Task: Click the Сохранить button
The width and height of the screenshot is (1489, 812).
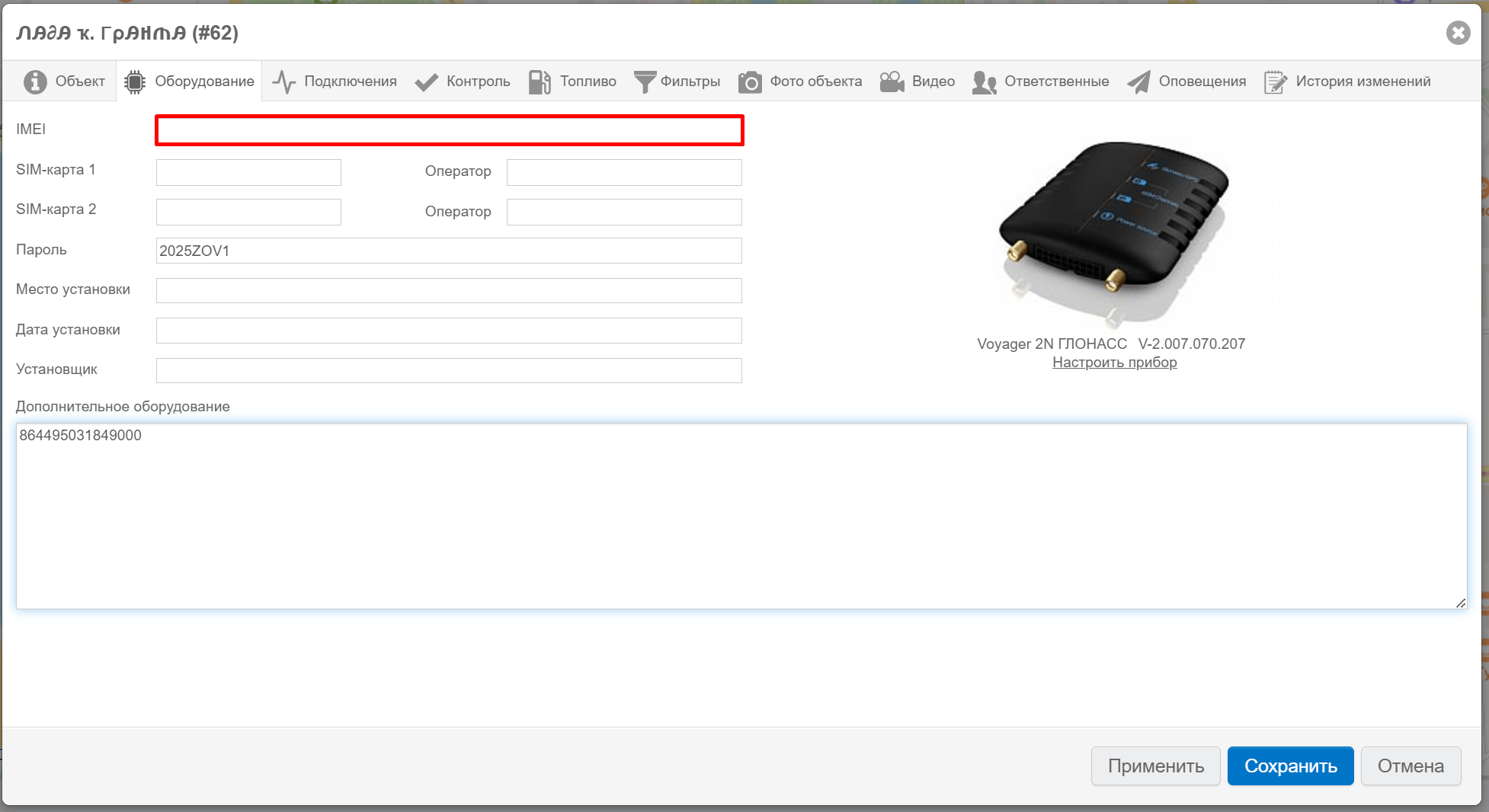Action: coord(1290,766)
